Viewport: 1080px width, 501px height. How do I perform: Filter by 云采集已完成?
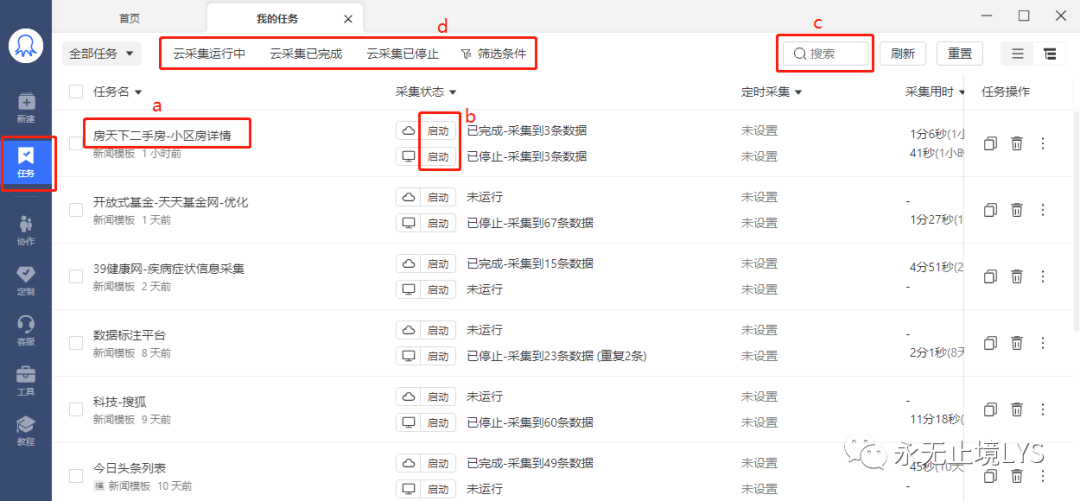point(306,54)
